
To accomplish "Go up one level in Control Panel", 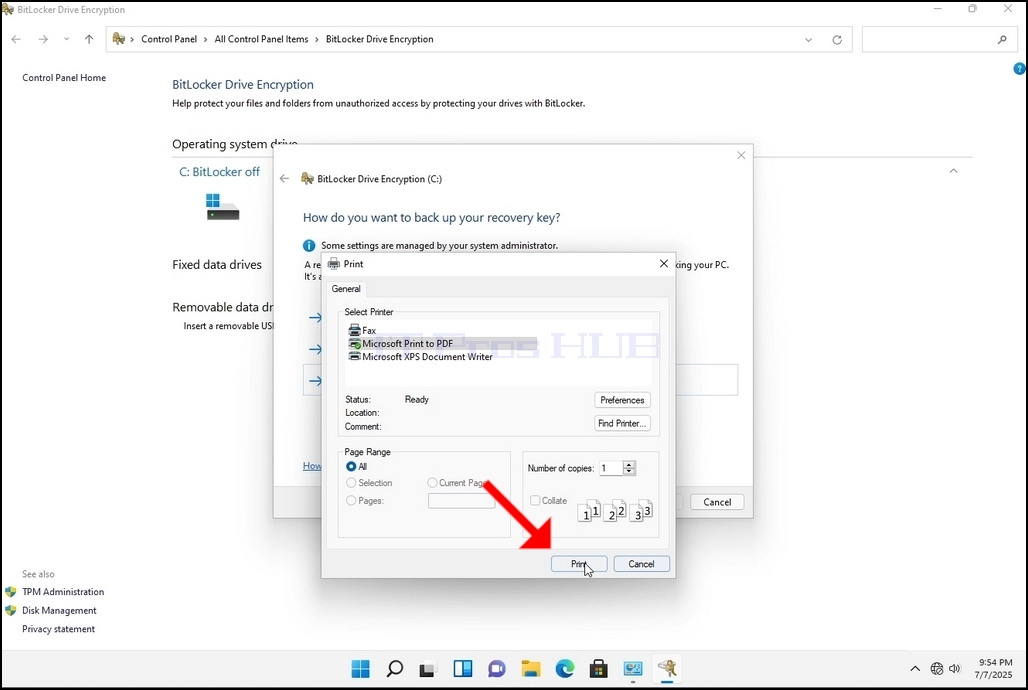I will tap(89, 39).
